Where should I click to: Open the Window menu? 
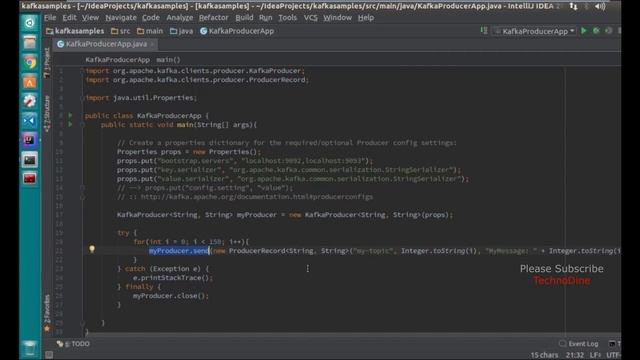tap(337, 18)
